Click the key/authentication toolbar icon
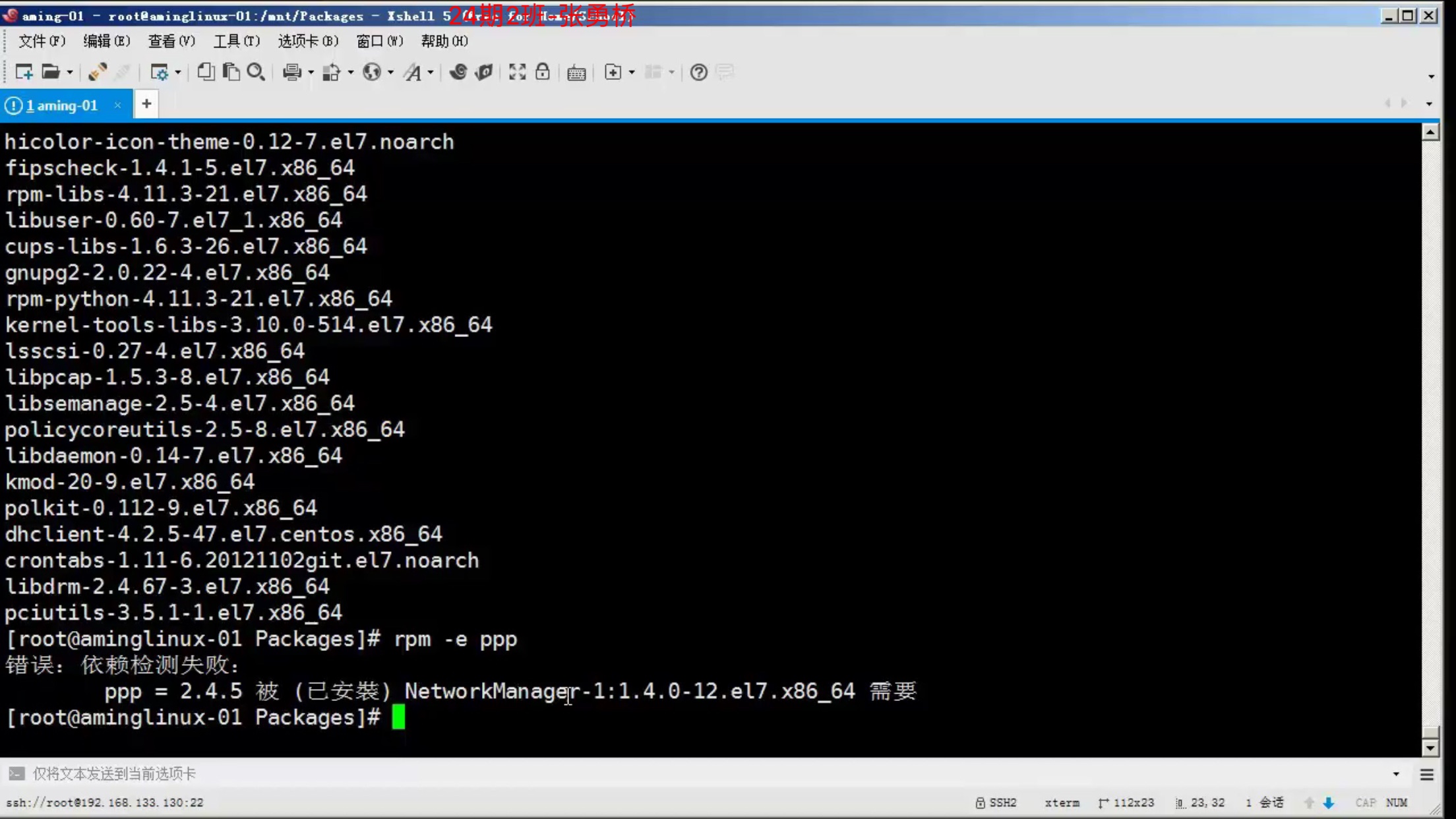Screen dimensions: 1456x819 [543, 71]
